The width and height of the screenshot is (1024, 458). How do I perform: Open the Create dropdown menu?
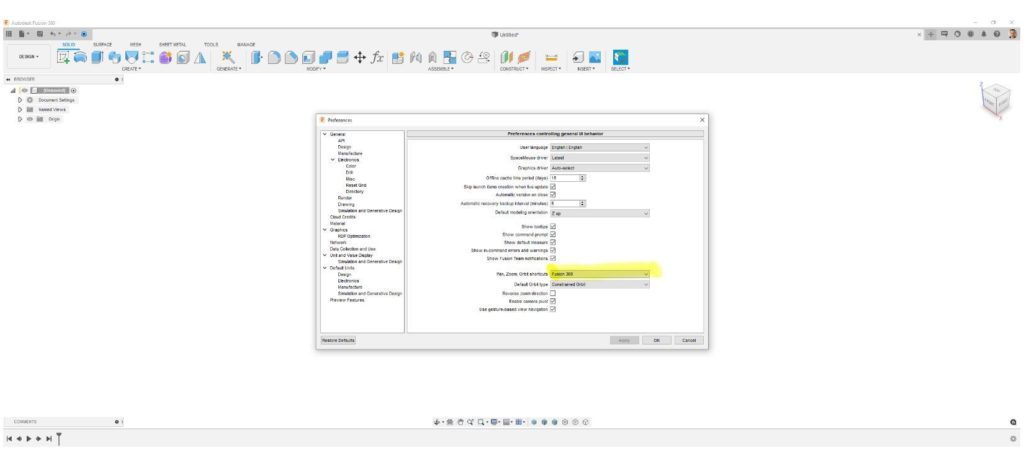coord(131,69)
